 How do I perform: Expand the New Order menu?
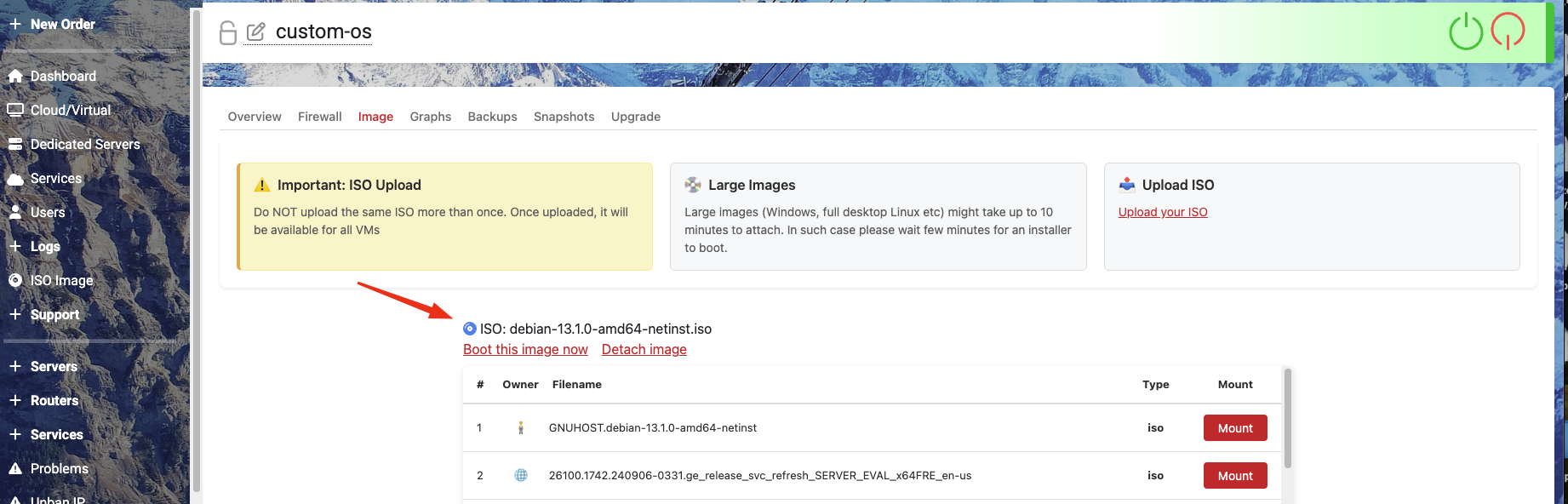click(x=15, y=24)
